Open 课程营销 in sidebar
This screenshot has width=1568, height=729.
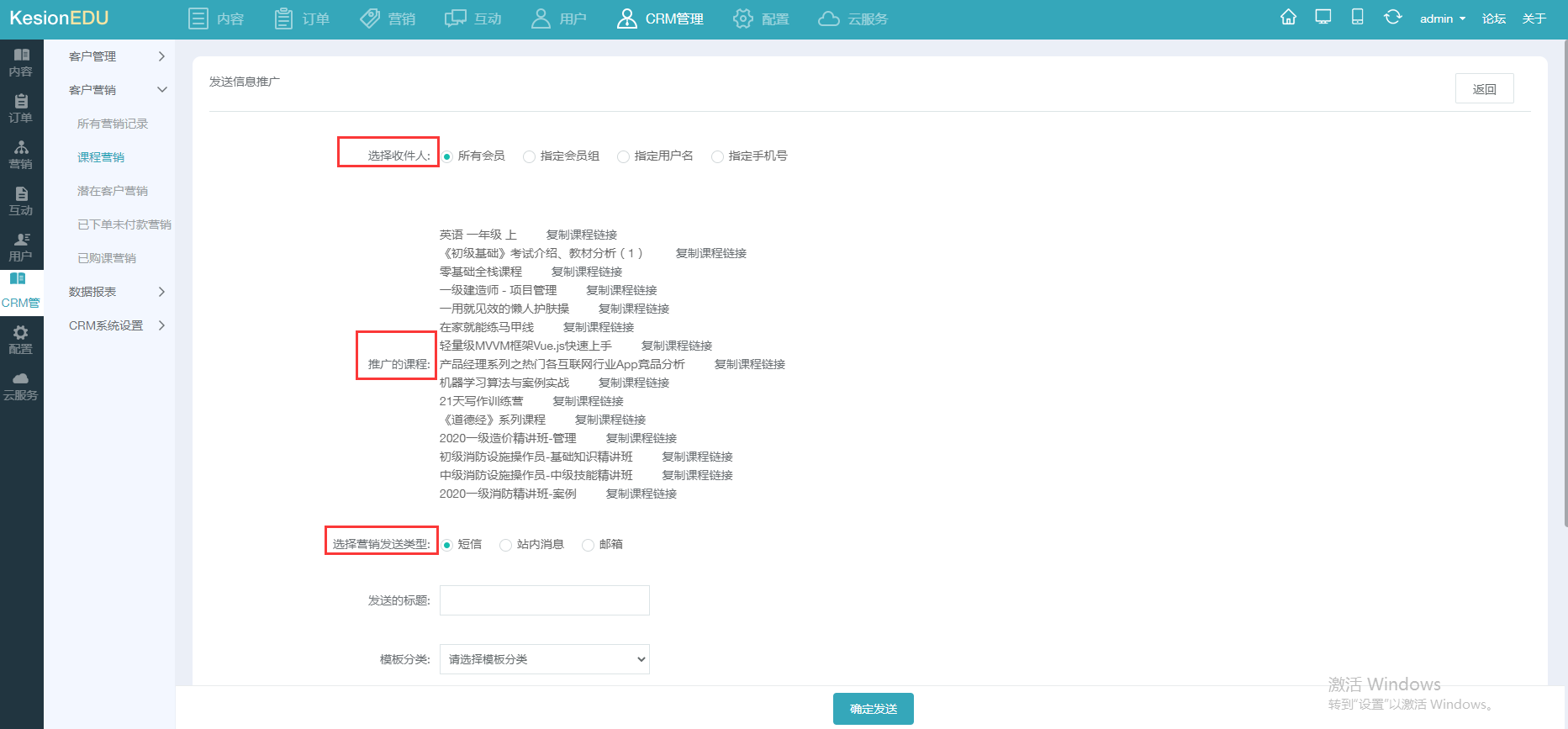coord(101,157)
